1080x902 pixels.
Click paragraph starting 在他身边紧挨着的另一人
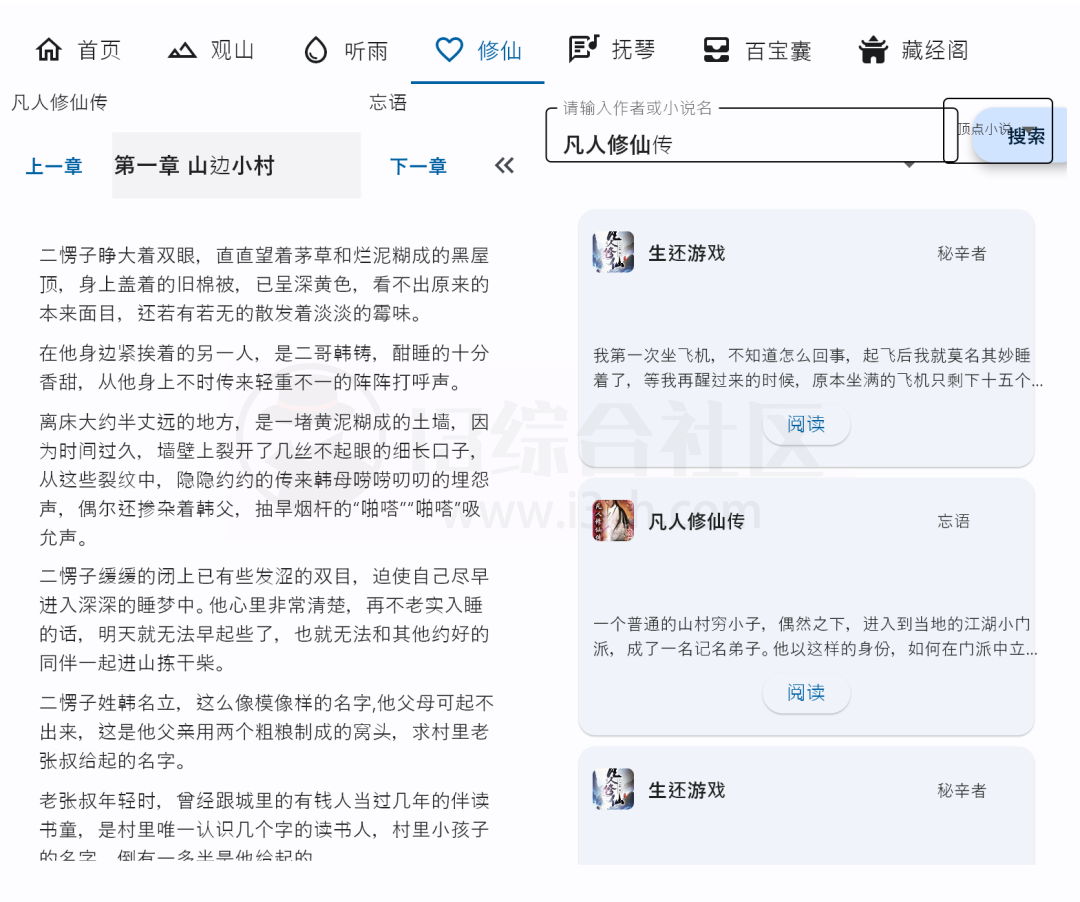[264, 367]
